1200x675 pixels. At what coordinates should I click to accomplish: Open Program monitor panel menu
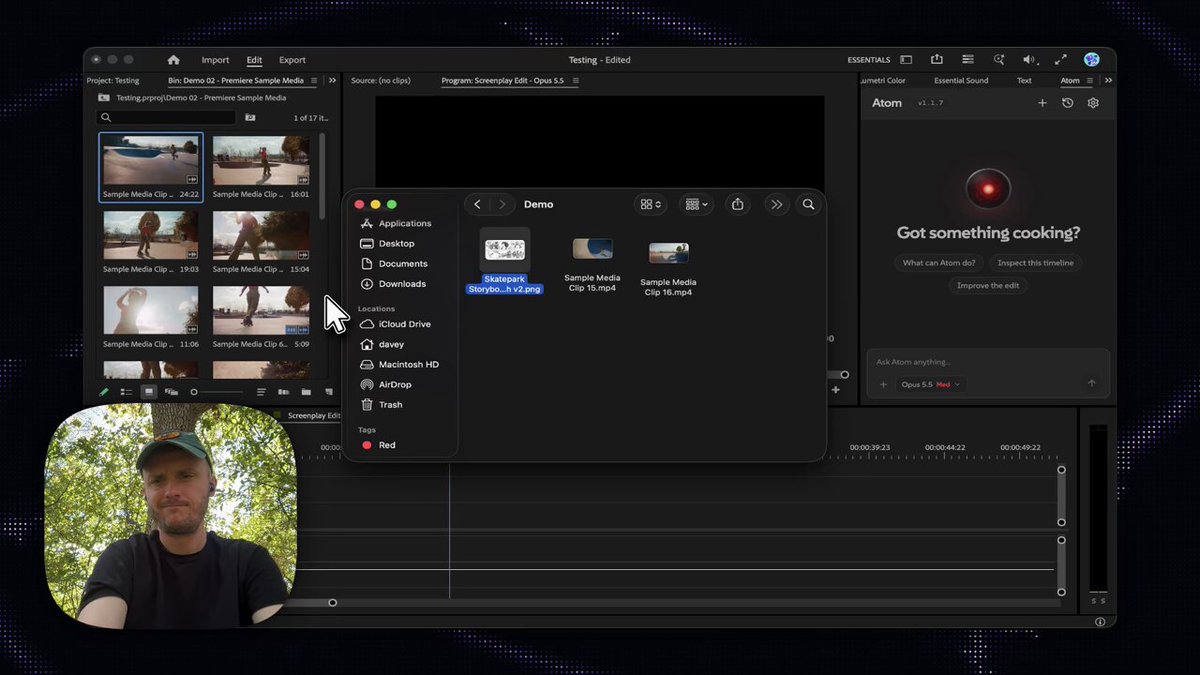coord(575,80)
